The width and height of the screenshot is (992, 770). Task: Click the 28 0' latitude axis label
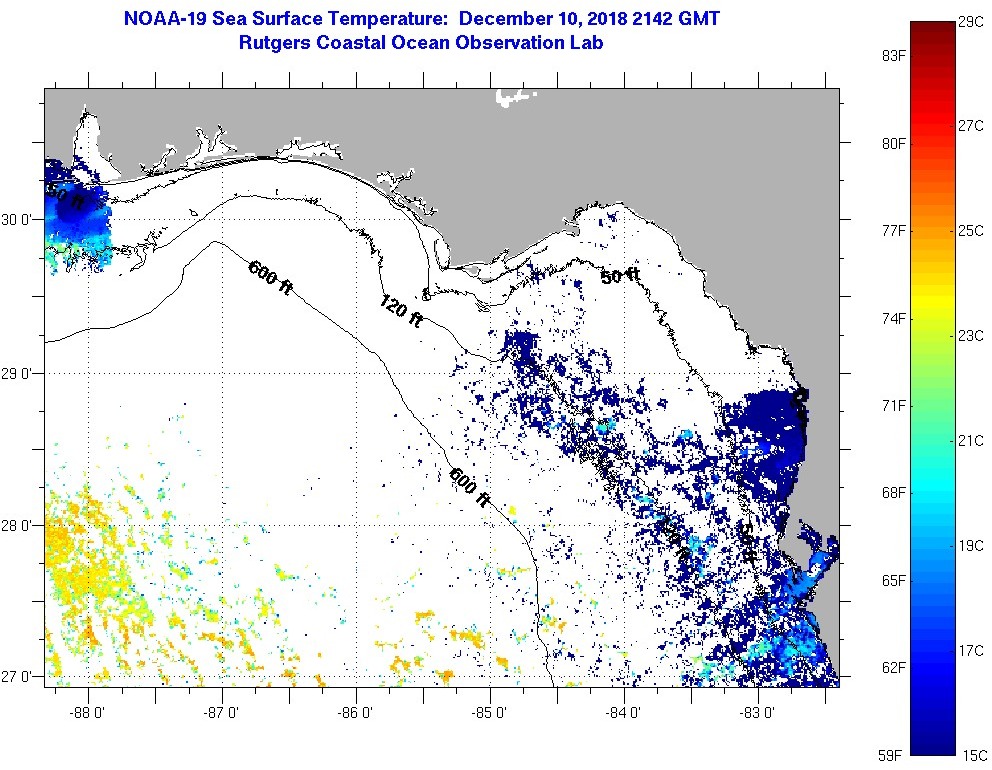(20, 525)
